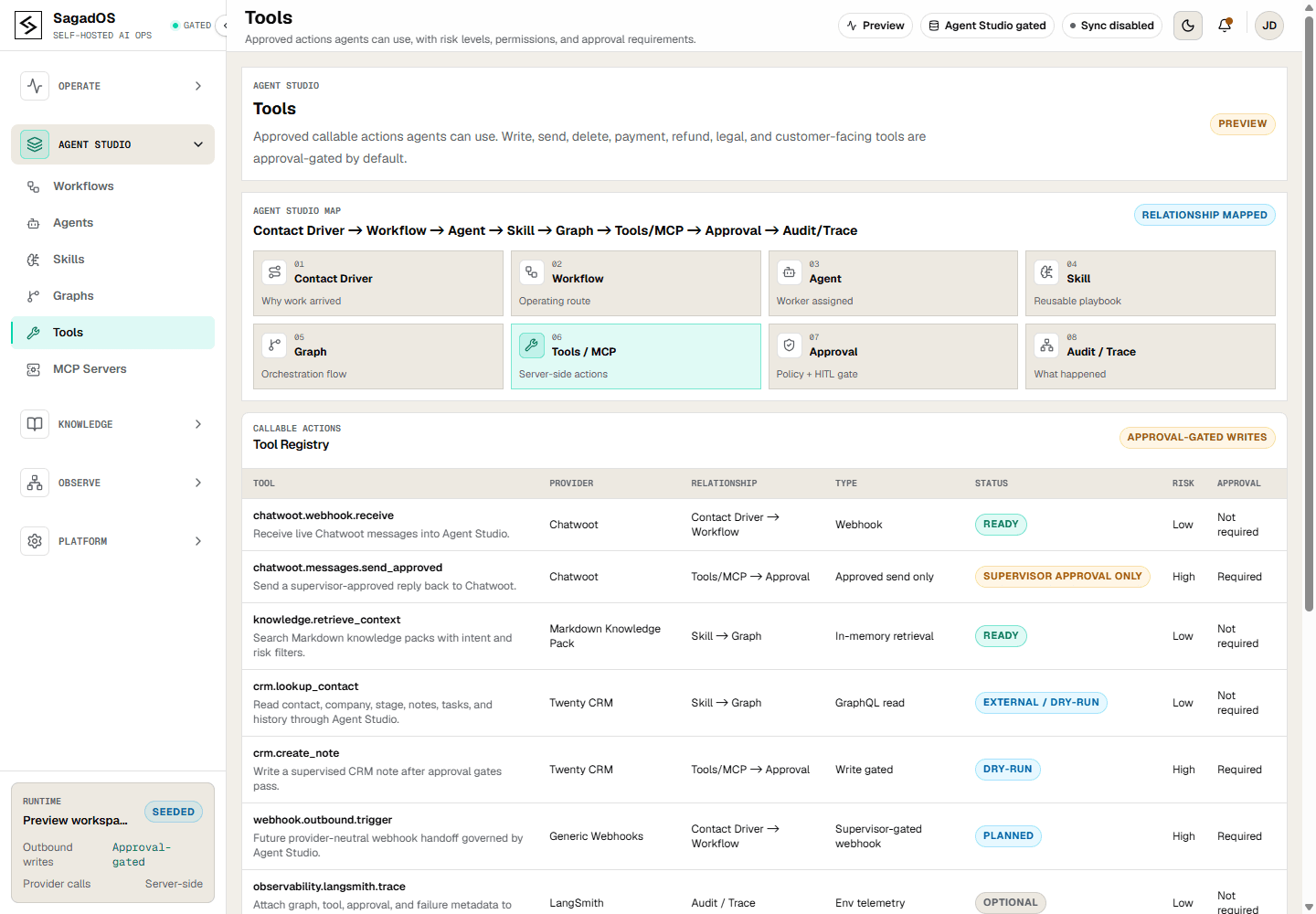This screenshot has width=1316, height=914.
Task: Click SUPERVISOR APPROVAL ONLY status badge
Action: pos(1062,577)
